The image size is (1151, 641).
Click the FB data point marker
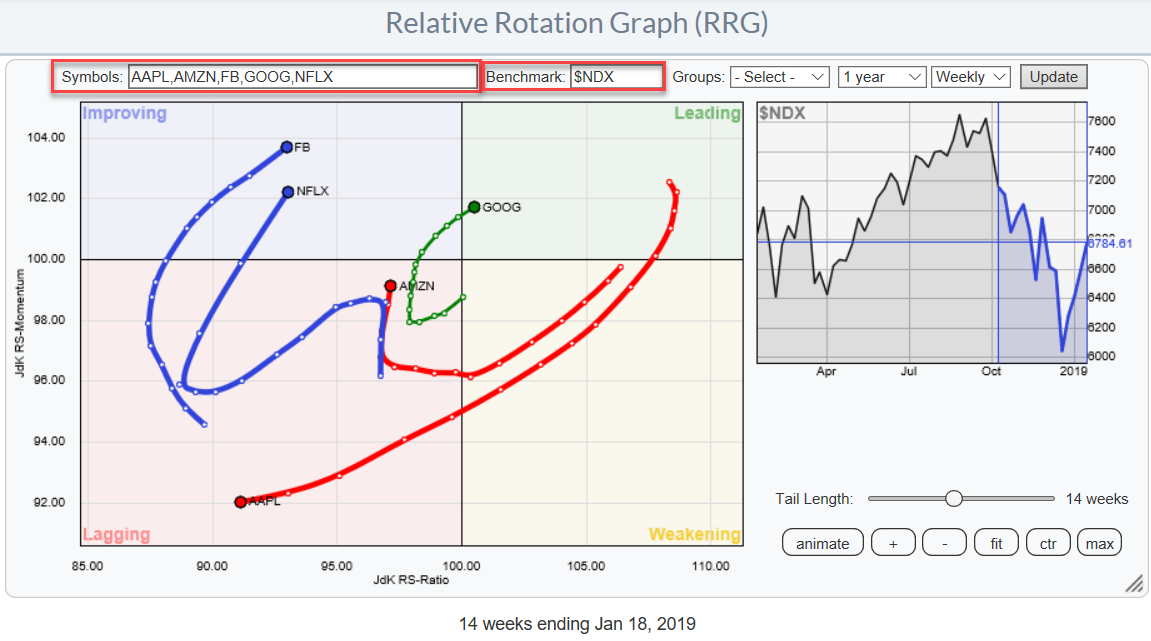(287, 148)
